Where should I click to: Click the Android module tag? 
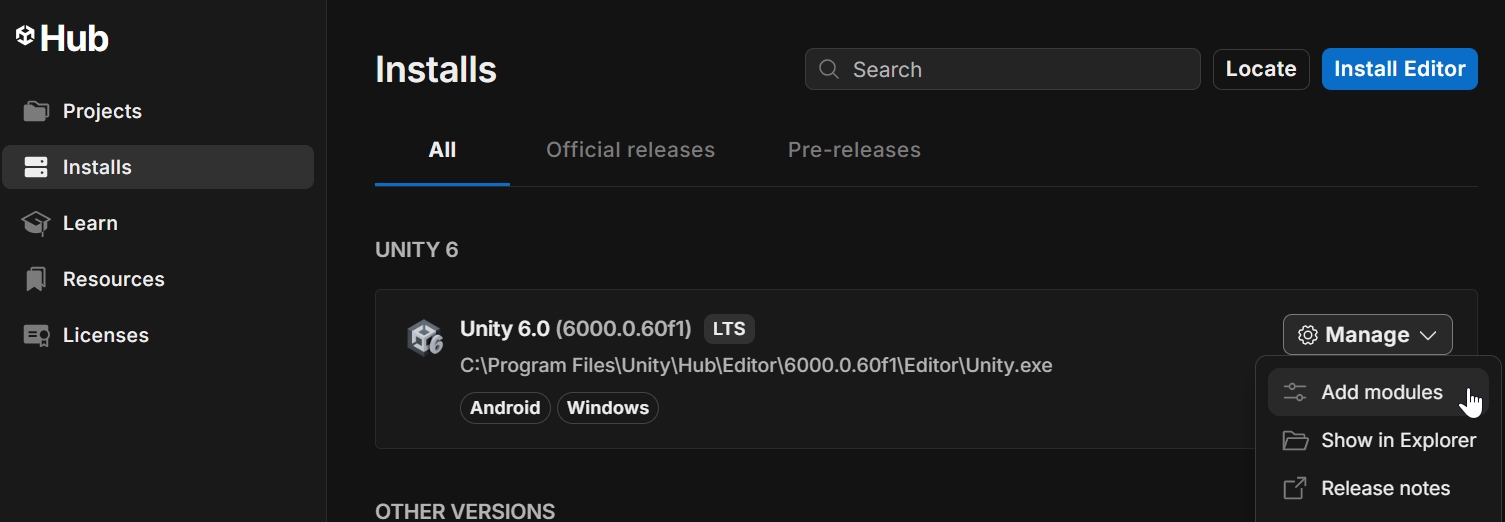(x=505, y=408)
